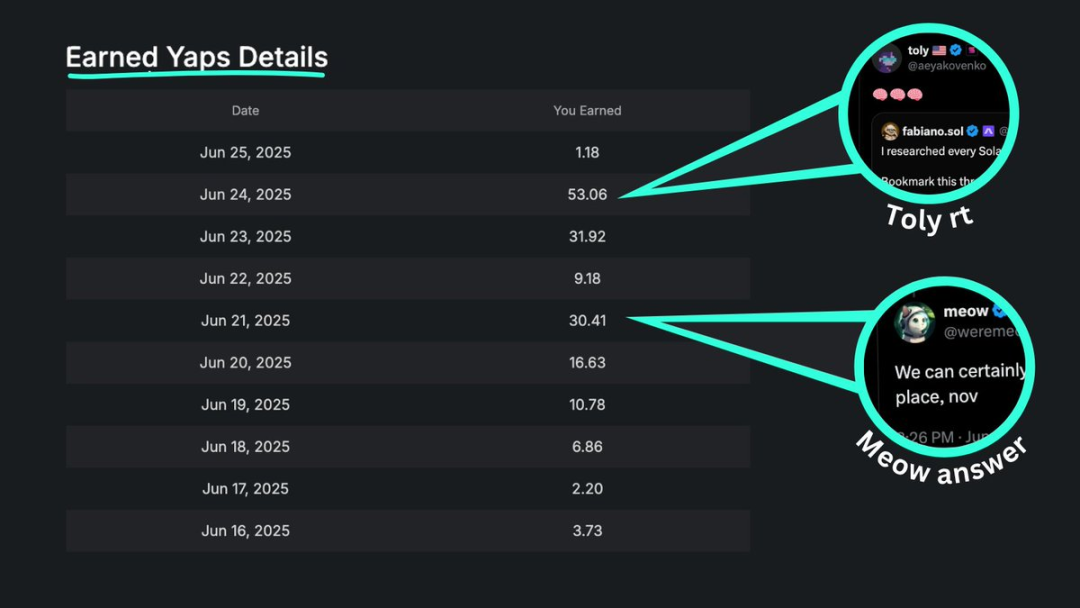
Task: Click the Earned Yaps Details heading
Action: [x=197, y=57]
